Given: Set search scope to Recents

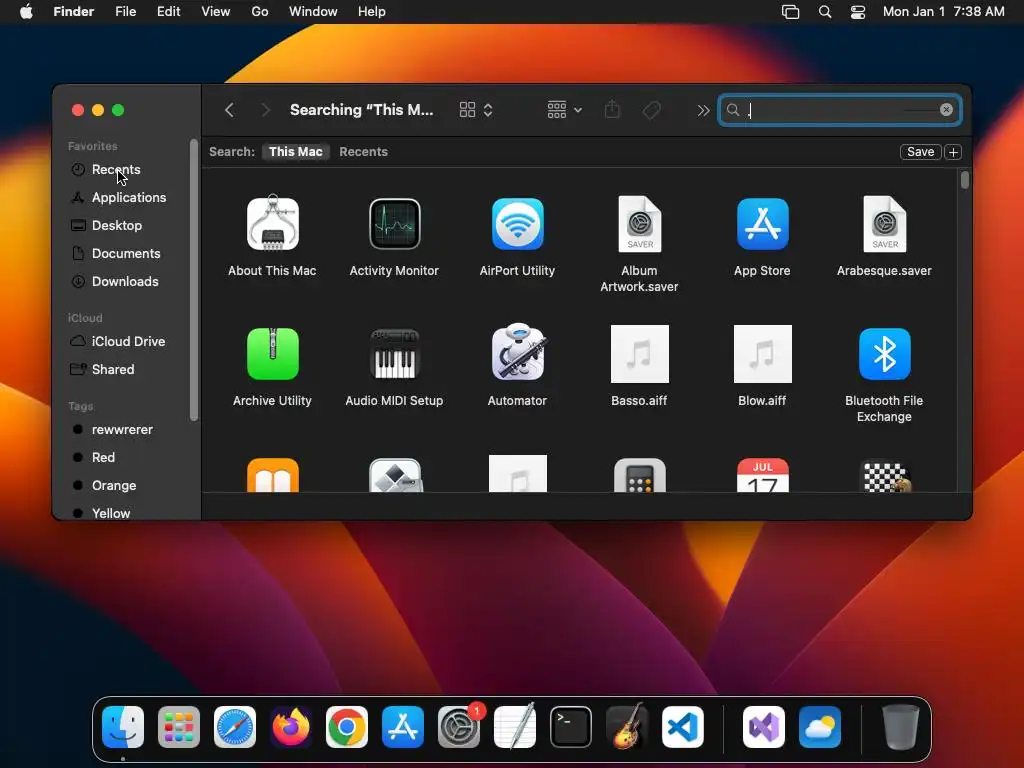Looking at the screenshot, I should (x=363, y=152).
